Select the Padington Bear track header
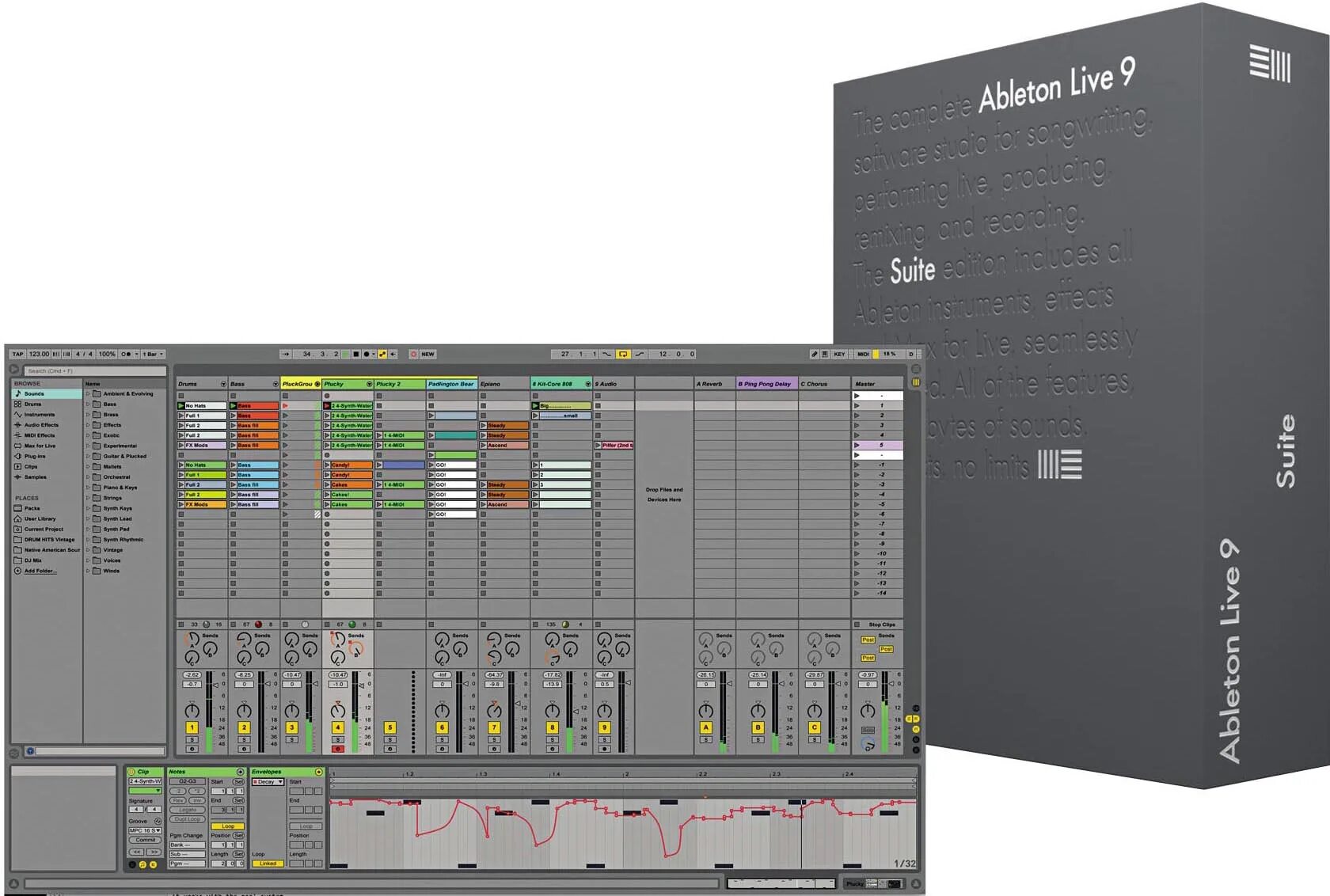1330x896 pixels. (x=451, y=384)
